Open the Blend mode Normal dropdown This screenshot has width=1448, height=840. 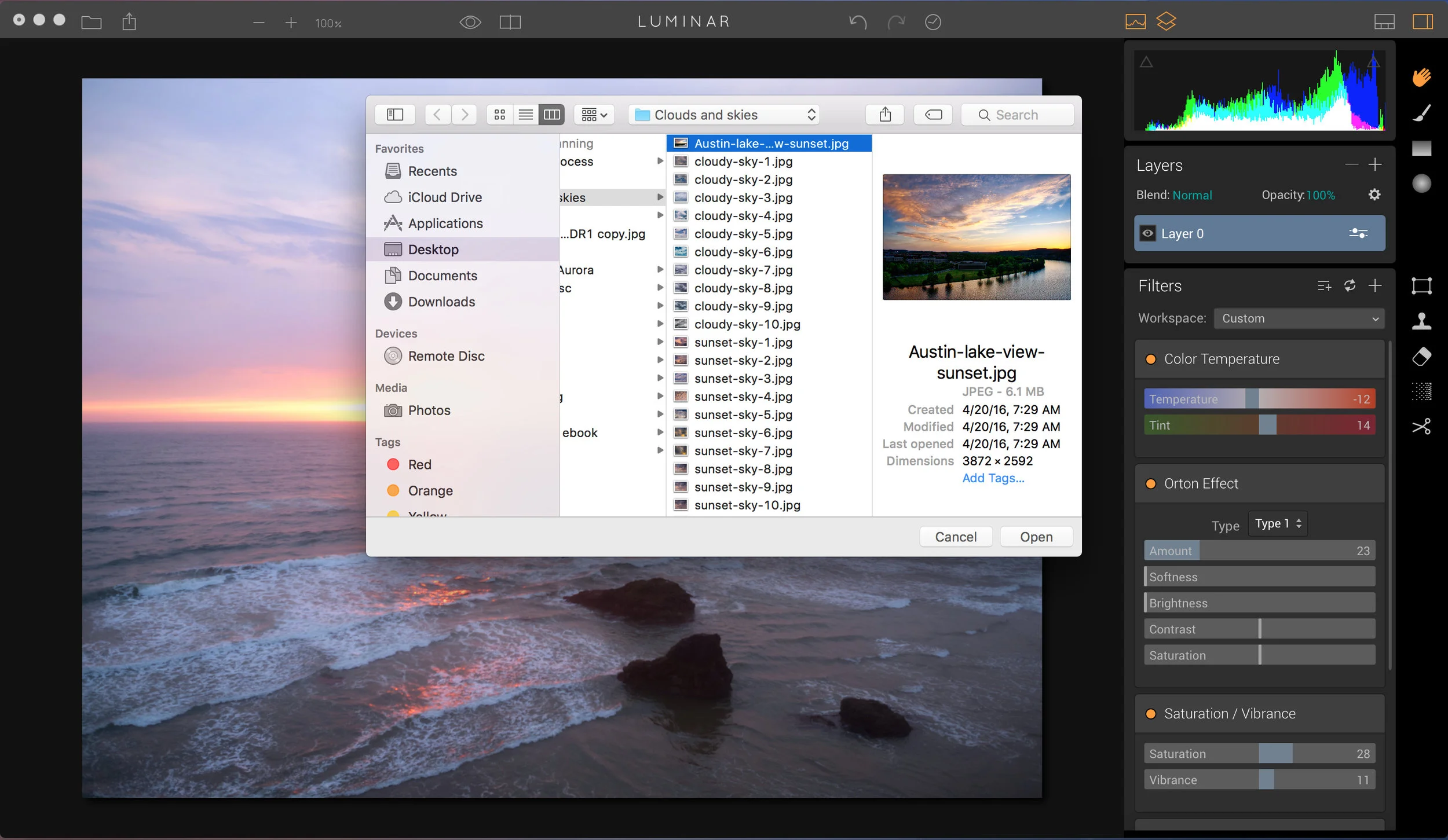(1192, 195)
